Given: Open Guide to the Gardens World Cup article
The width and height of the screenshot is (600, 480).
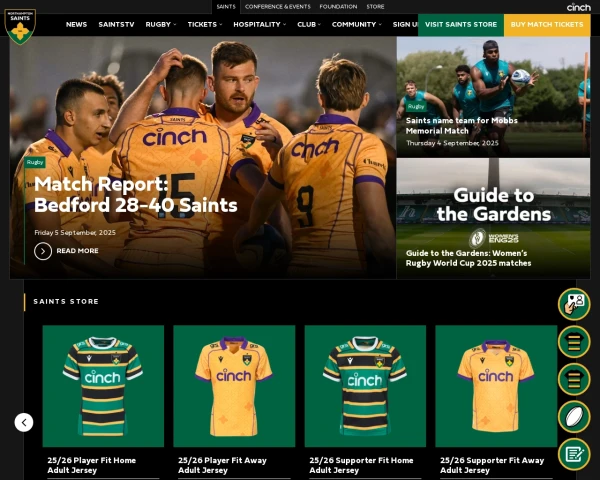Looking at the screenshot, I should pyautogui.click(x=468, y=258).
